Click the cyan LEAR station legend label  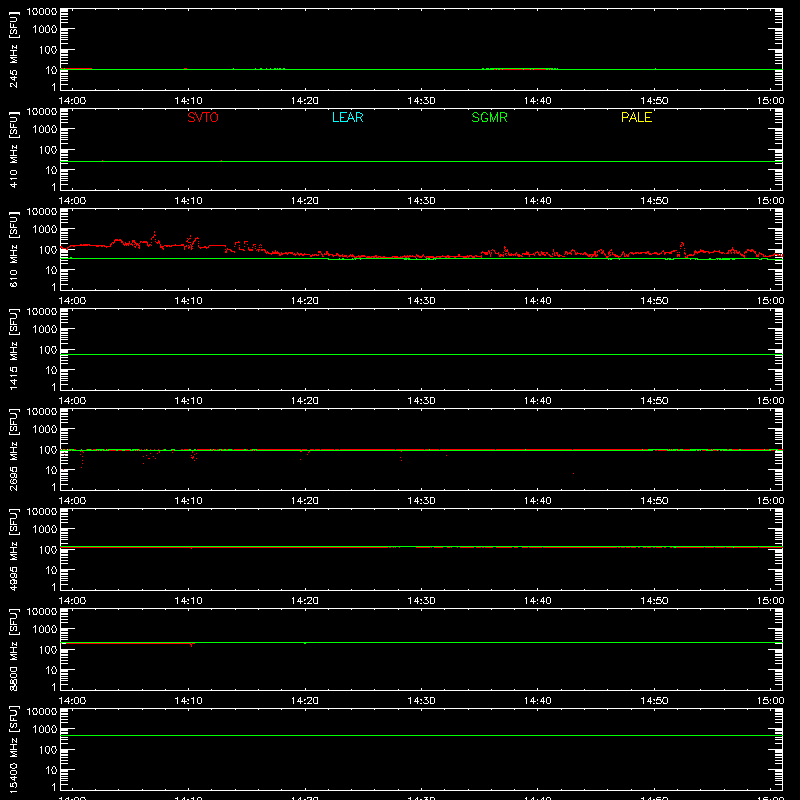[347, 117]
